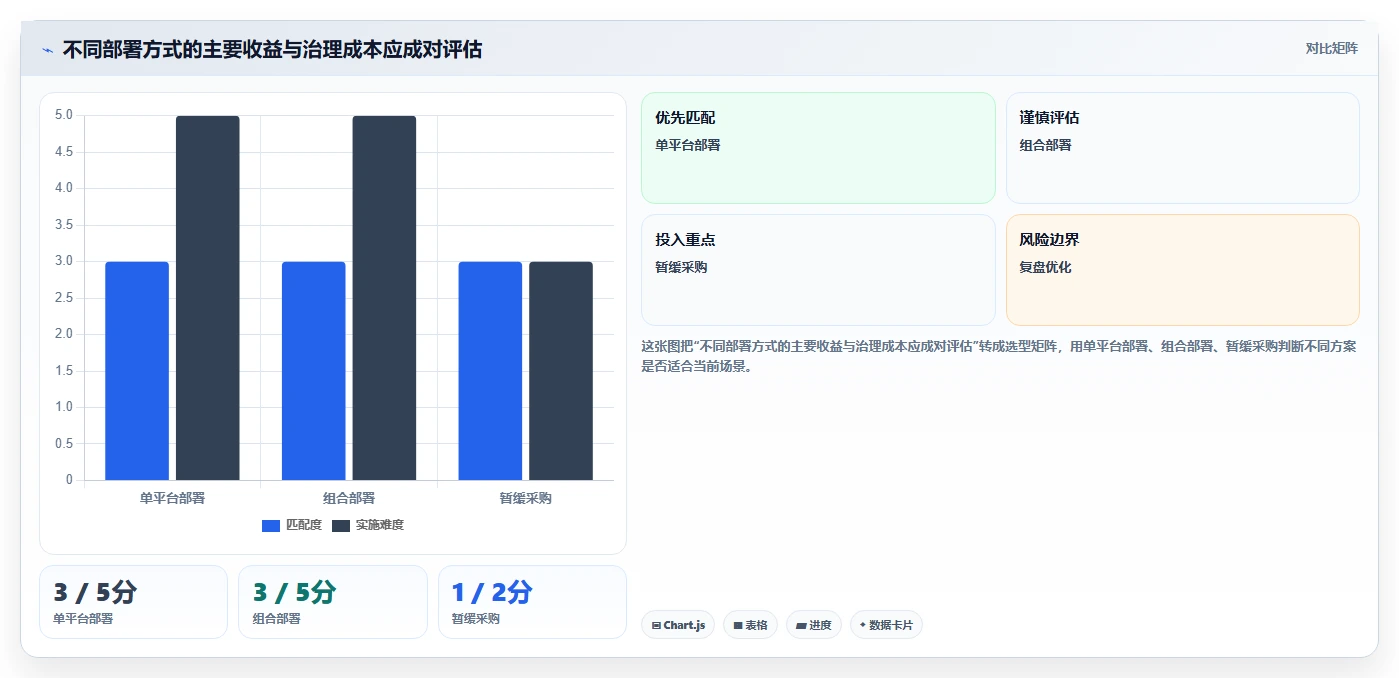Click the 复盘优化 text in 风险边界 card
Viewport: 1399px width, 678px height.
[1045, 267]
